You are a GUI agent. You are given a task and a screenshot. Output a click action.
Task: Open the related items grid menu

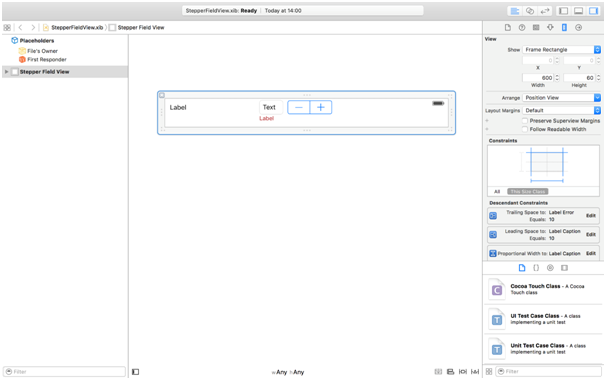(7, 27)
